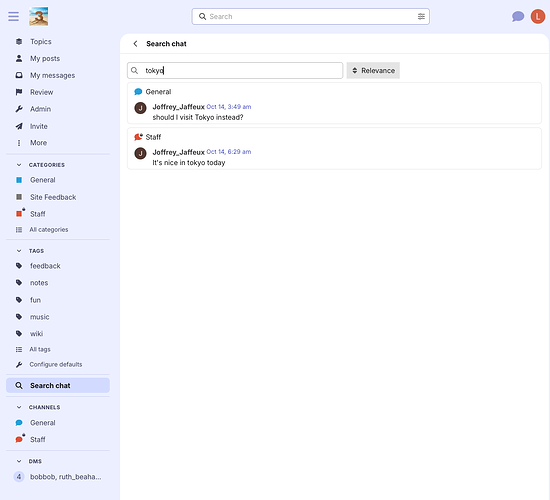Image resolution: width=550 pixels, height=500 pixels.
Task: Click the notes tag icon
Action: click(19, 283)
